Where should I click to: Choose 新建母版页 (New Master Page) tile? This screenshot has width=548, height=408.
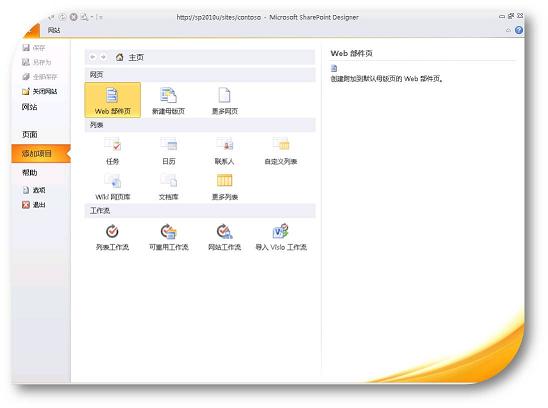point(168,100)
